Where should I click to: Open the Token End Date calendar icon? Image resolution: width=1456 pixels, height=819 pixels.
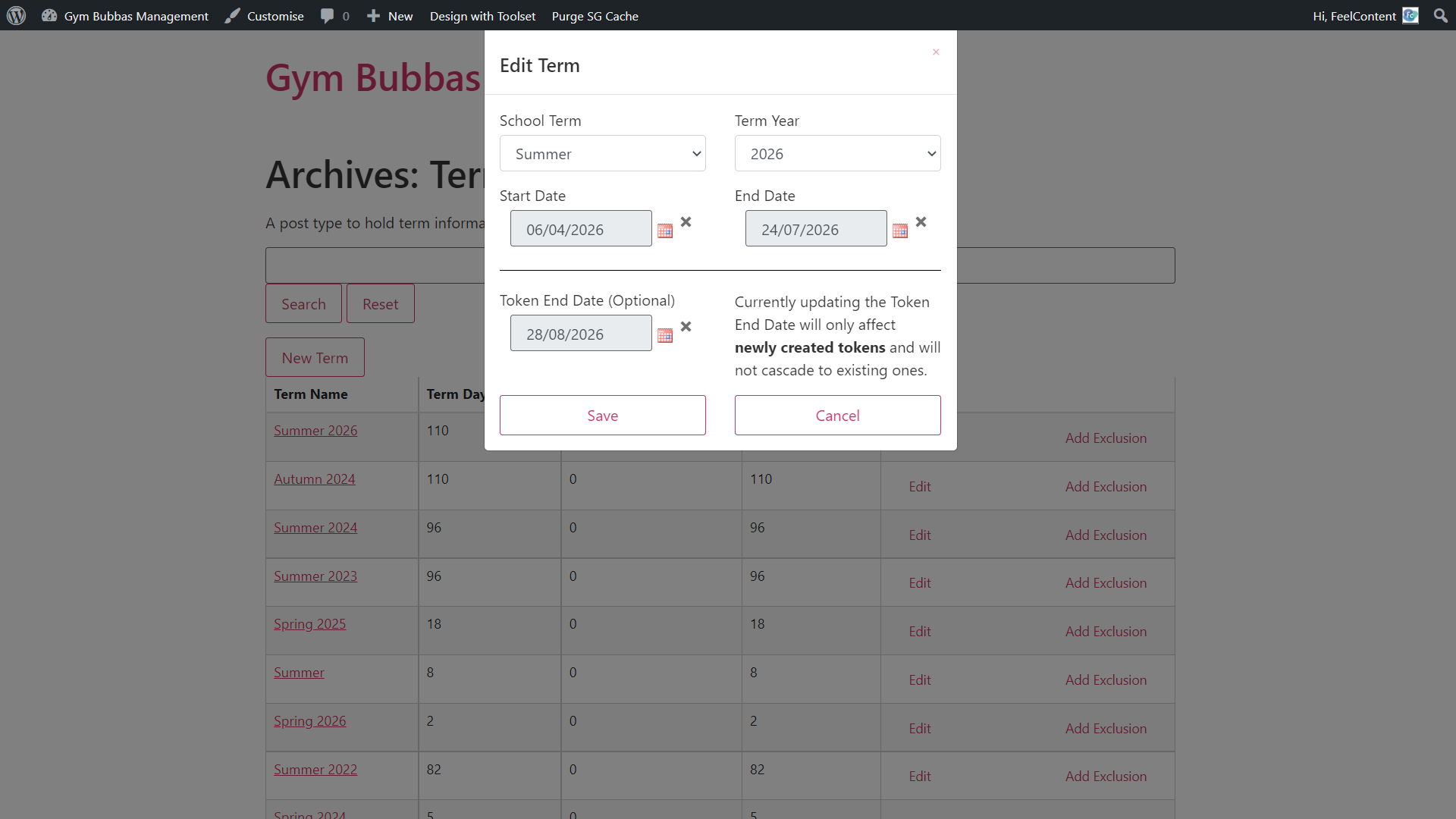tap(665, 335)
